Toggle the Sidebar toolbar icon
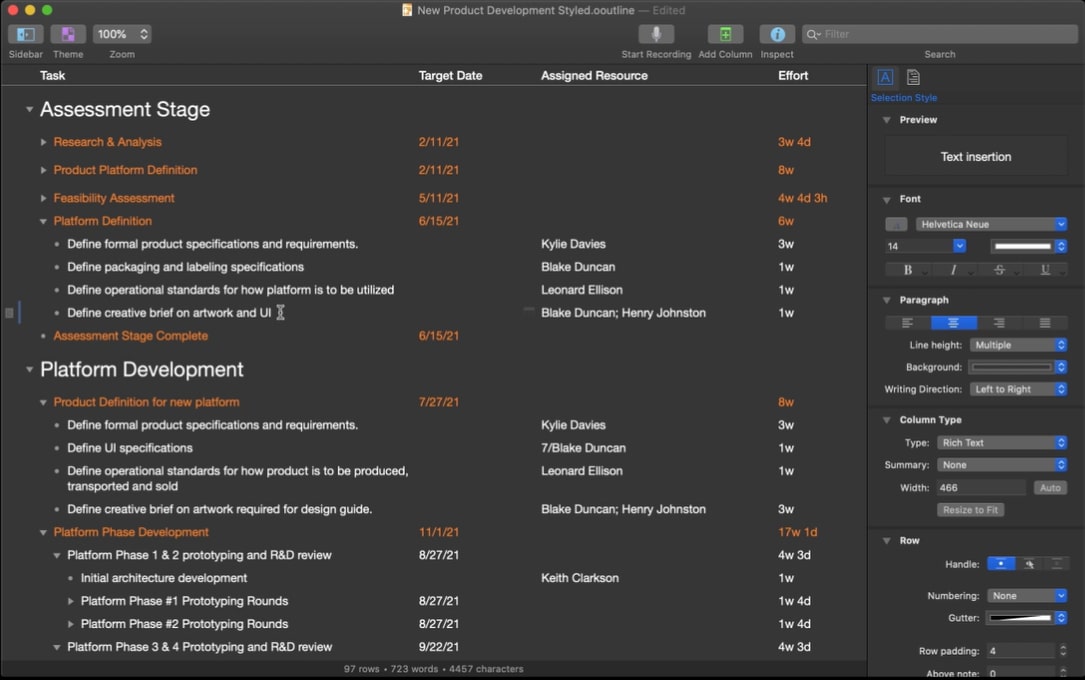The image size is (1085, 680). pos(26,34)
